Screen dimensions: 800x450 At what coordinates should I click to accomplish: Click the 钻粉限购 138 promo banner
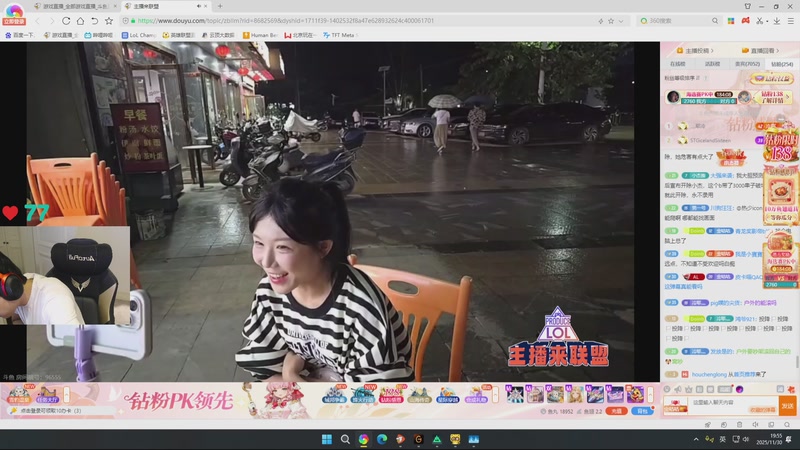coord(781,148)
